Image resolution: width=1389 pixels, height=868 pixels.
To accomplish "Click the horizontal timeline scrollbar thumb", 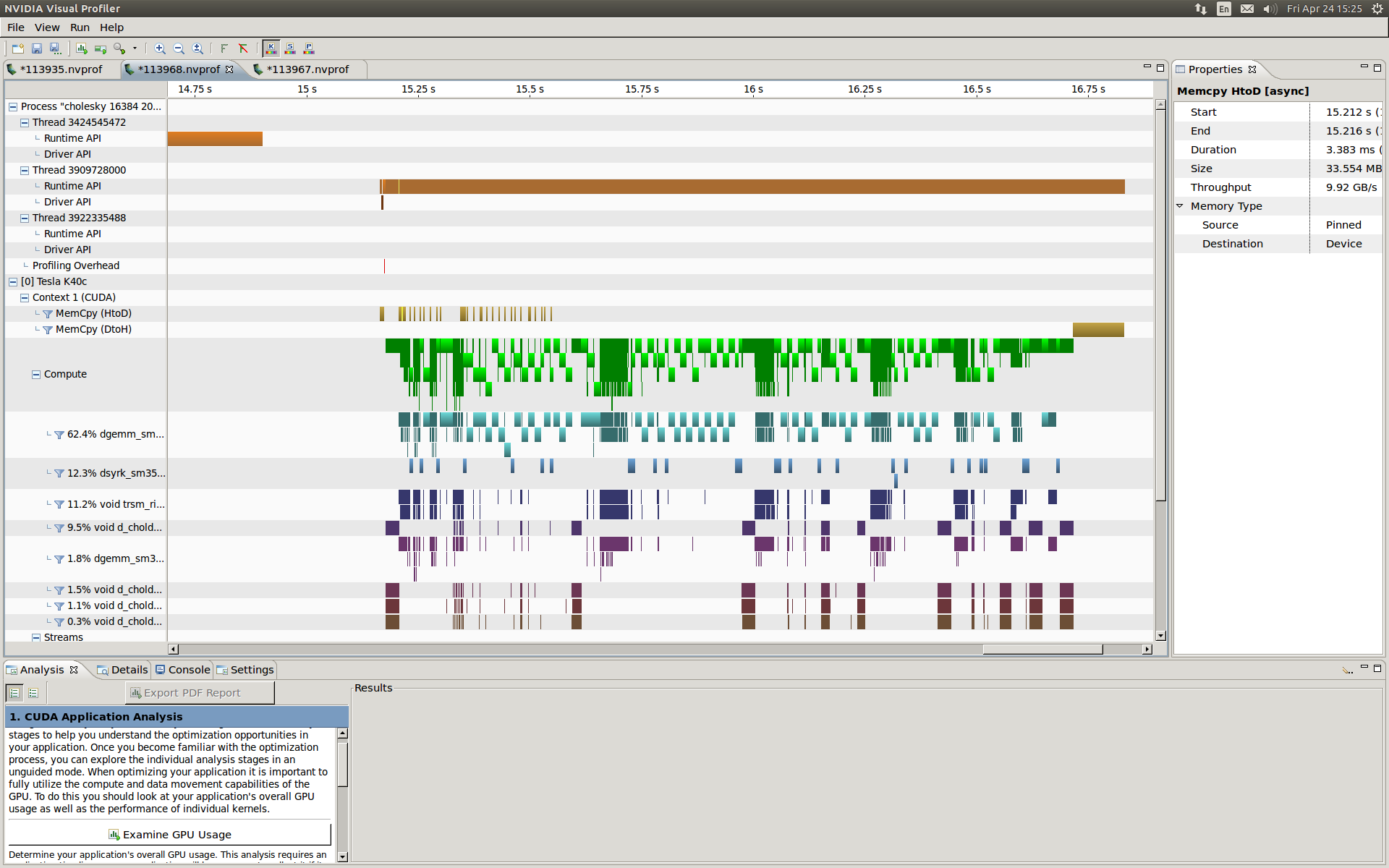I will pyautogui.click(x=1042, y=650).
